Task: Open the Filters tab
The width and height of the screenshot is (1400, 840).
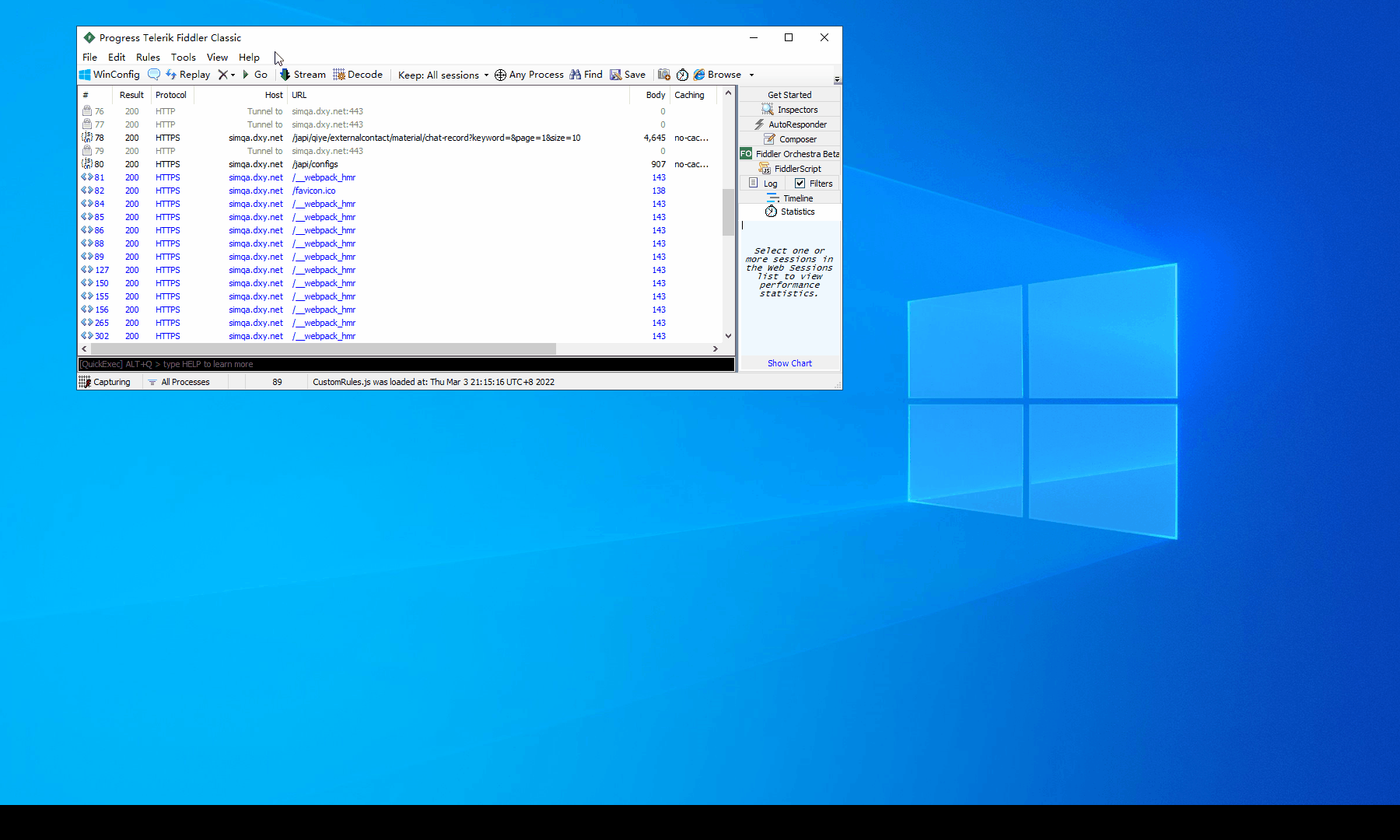Action: [x=814, y=184]
